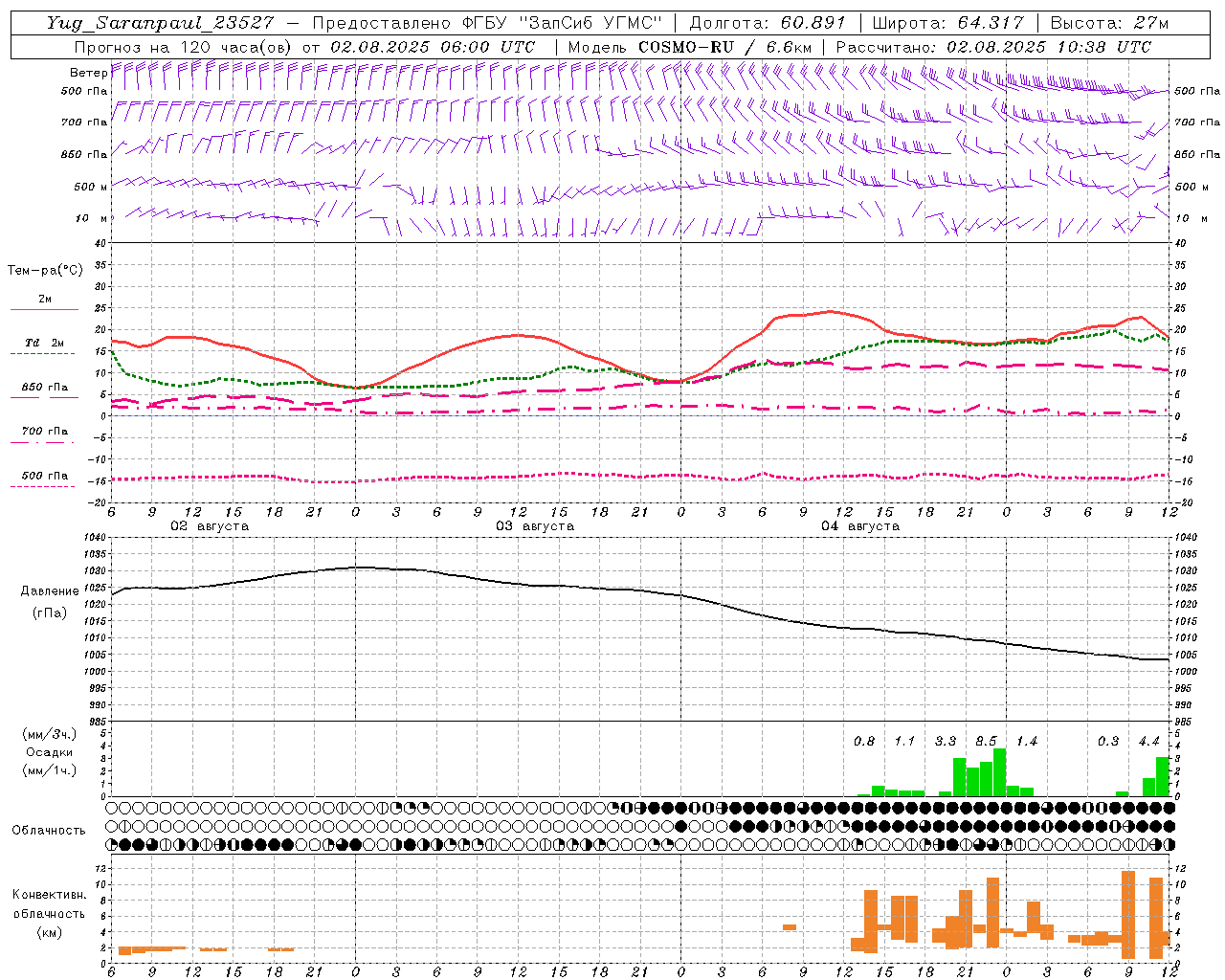1225x980 pixels.
Task: Click the Ветер panel label
Action: click(x=88, y=73)
